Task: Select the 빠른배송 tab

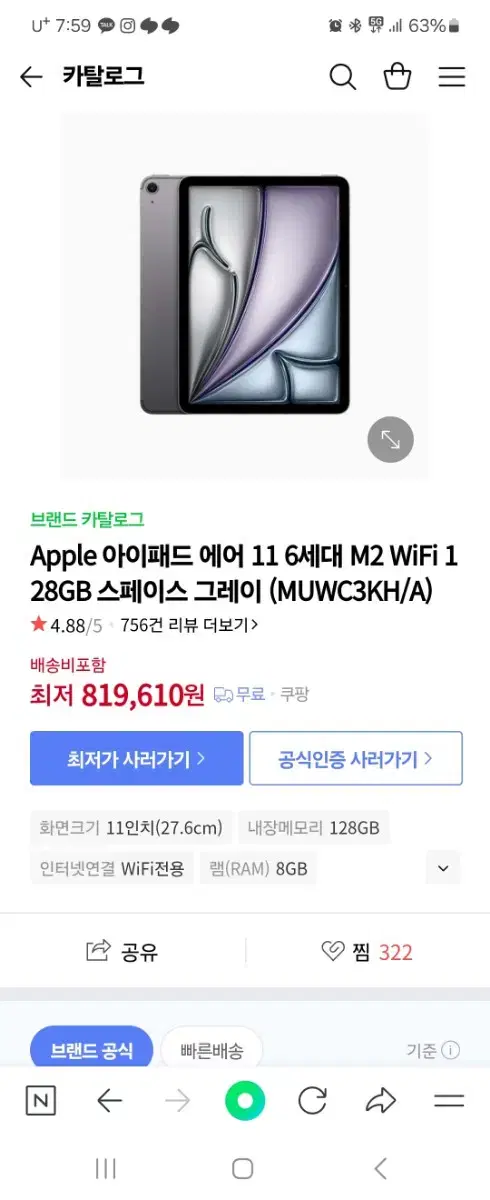Action: pyautogui.click(x=211, y=1050)
